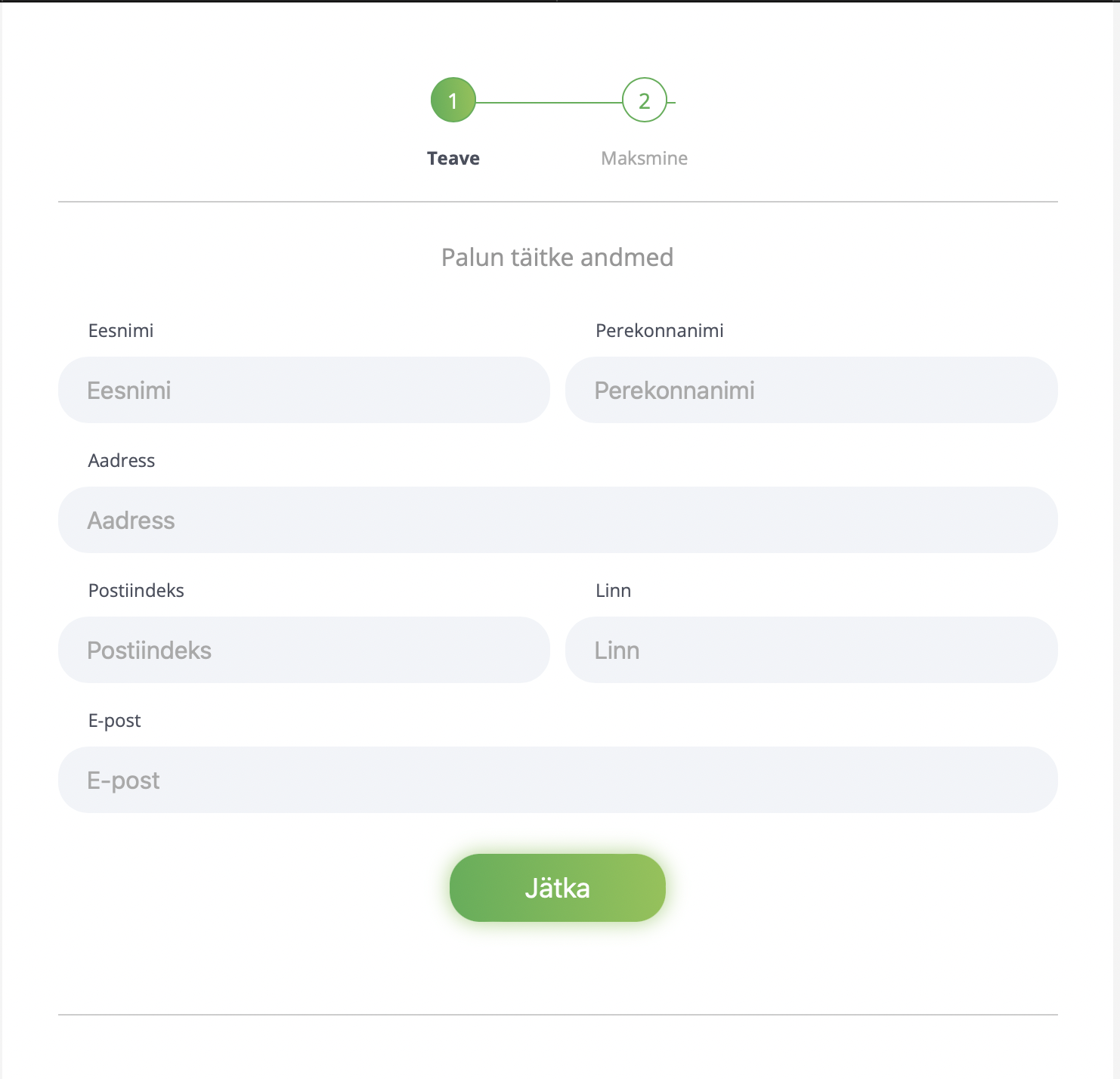This screenshot has width=1120, height=1079.
Task: Click the Eesnimi label above the field
Action: (x=121, y=331)
